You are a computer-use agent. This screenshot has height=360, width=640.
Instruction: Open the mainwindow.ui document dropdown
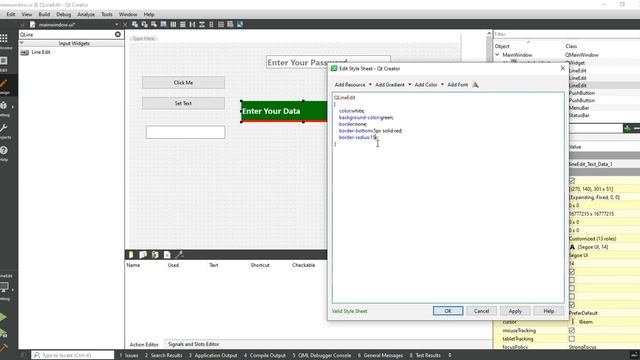pos(117,24)
